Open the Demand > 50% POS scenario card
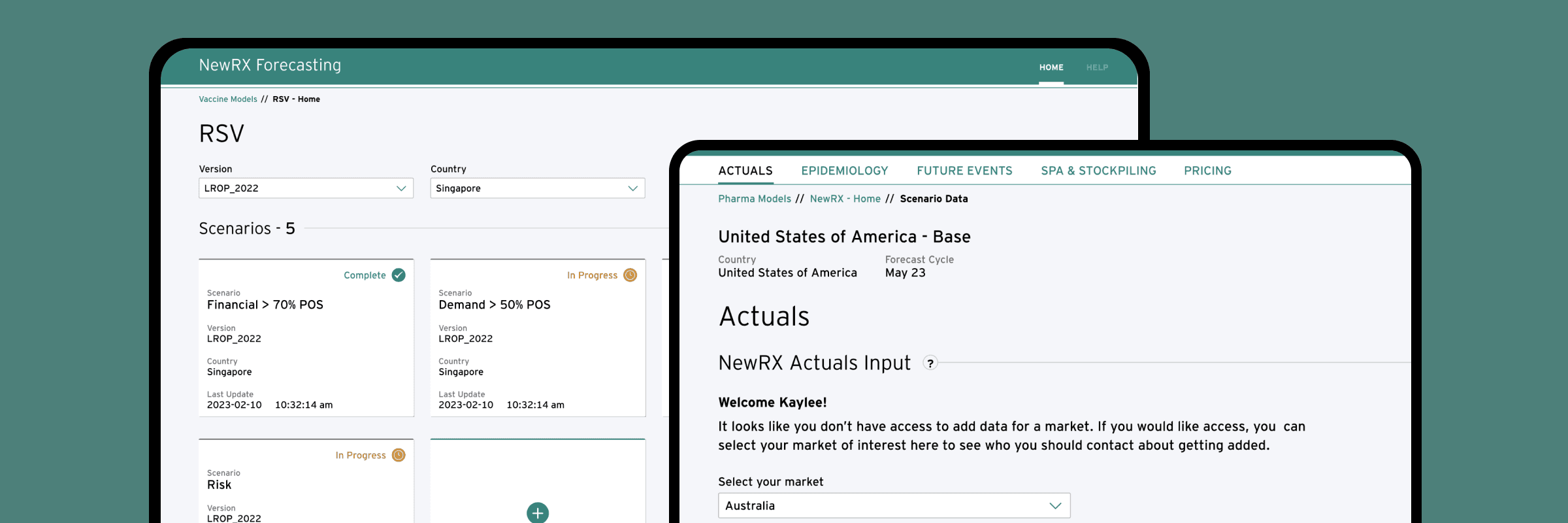 click(538, 338)
